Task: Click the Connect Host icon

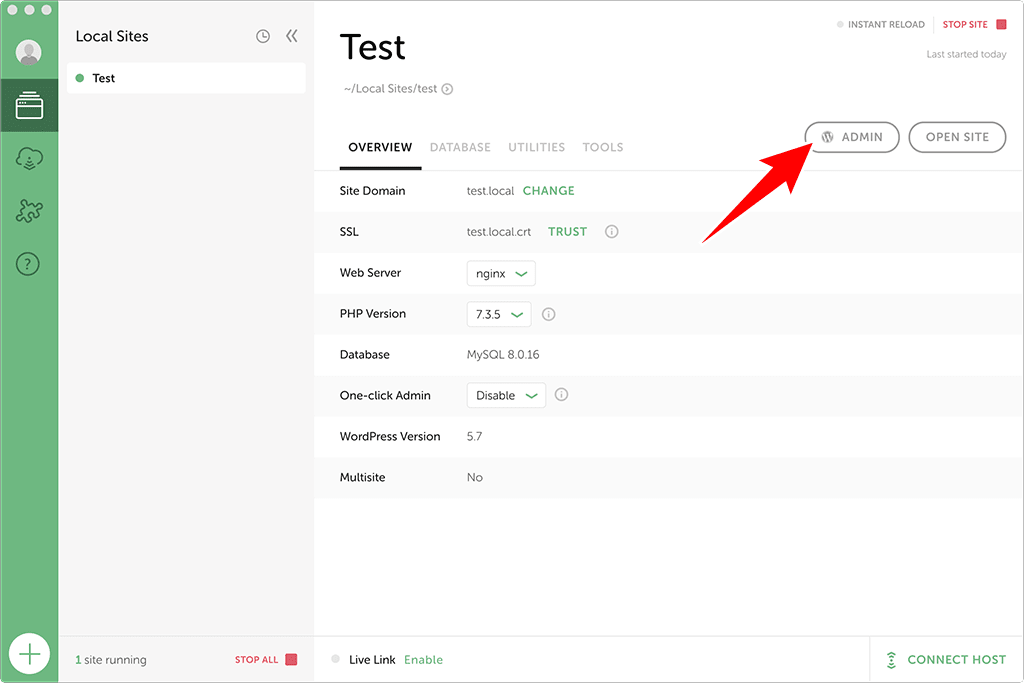Action: 891,660
